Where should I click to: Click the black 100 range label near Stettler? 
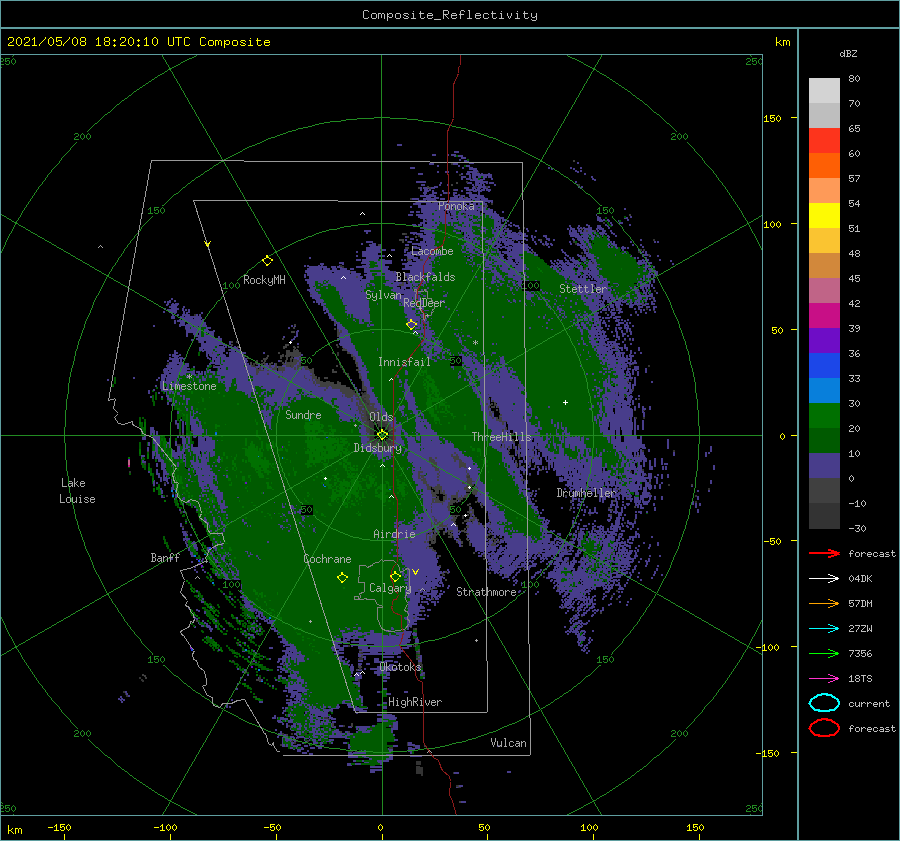click(x=531, y=285)
